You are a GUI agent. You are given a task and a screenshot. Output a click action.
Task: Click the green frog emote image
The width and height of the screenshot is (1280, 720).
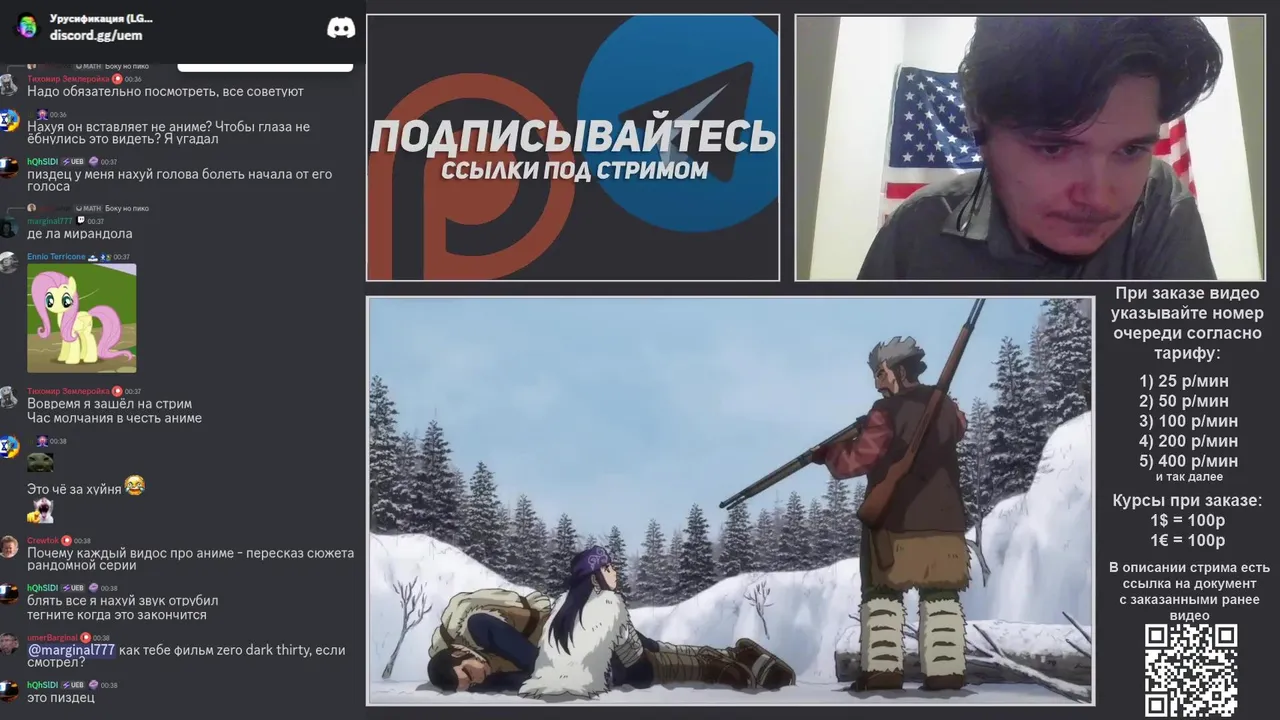(x=40, y=462)
